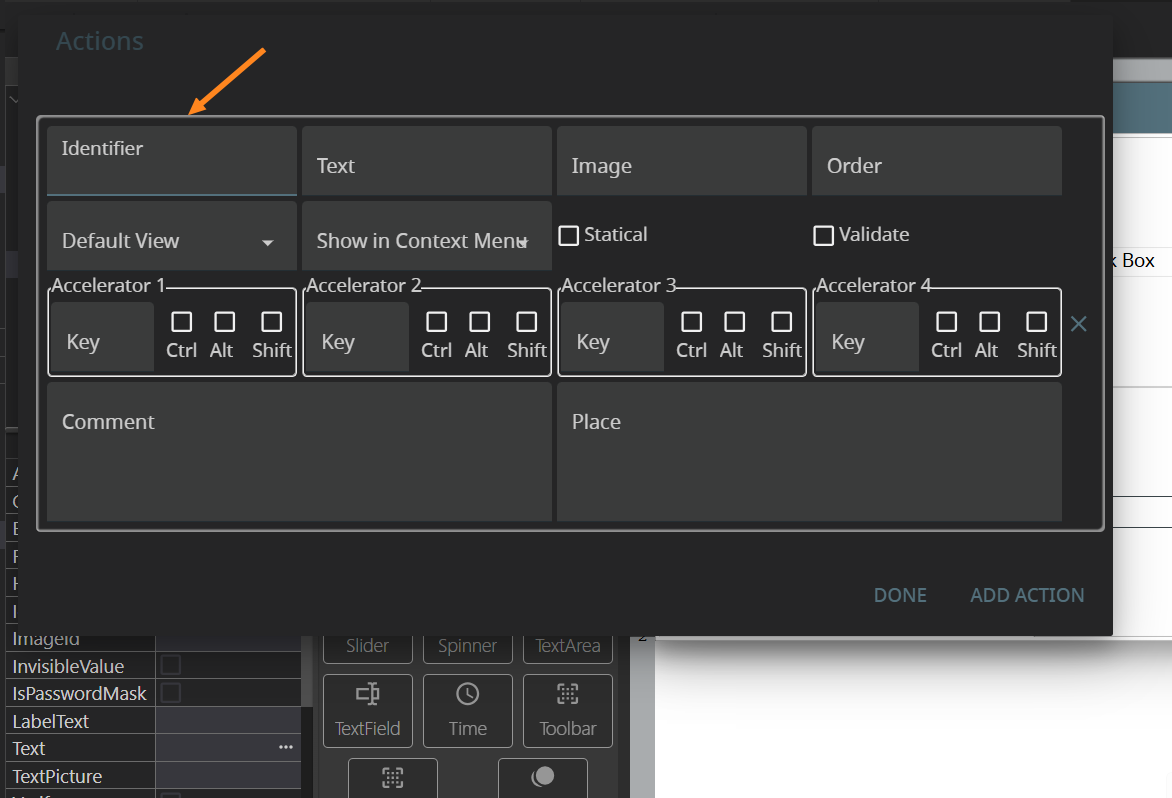Toggle Shift for Accelerator 4
1172x798 pixels.
pyautogui.click(x=1037, y=322)
